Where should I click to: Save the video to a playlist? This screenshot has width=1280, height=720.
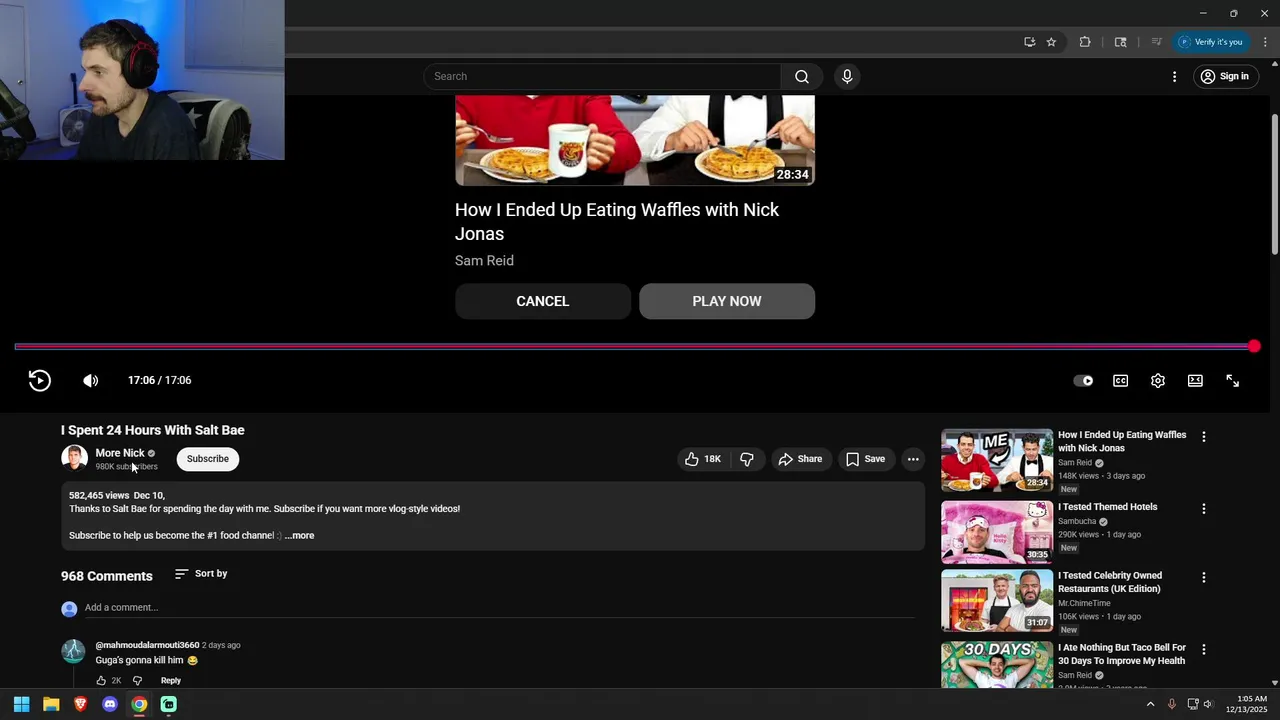point(866,459)
